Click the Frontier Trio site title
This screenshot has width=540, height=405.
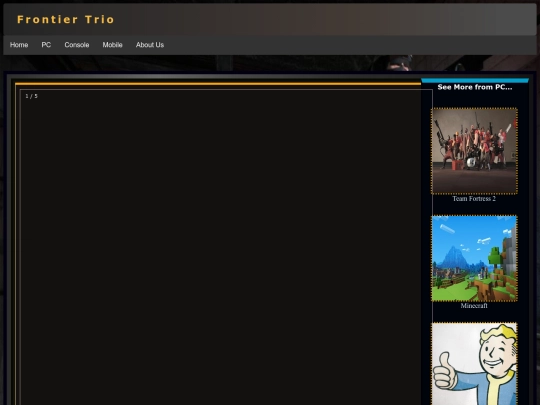click(65, 20)
